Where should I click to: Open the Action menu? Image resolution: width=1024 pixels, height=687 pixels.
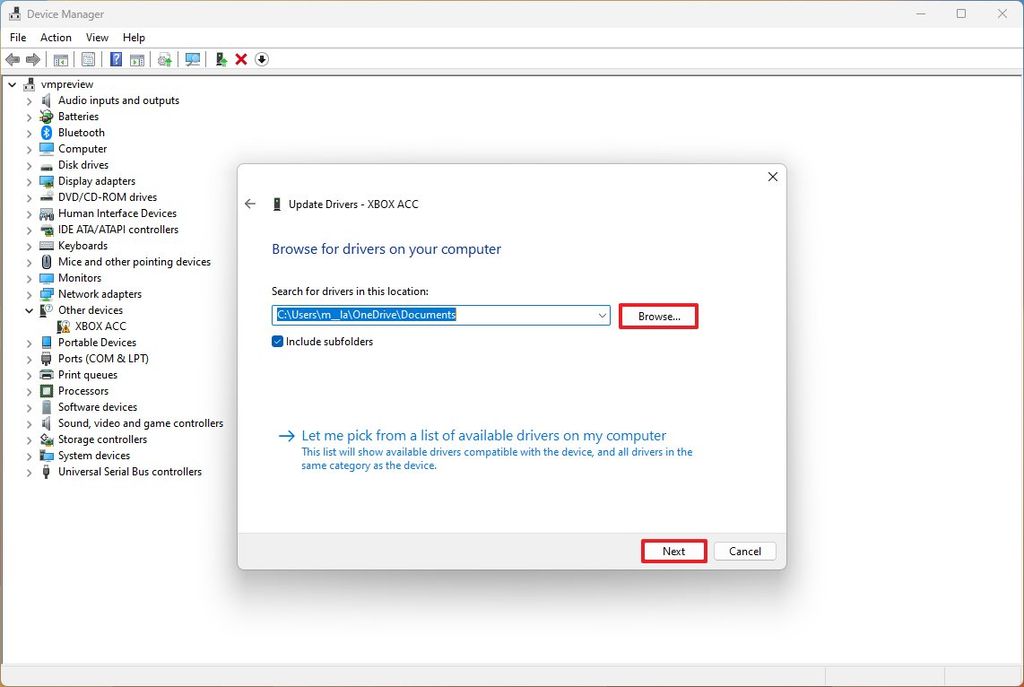(x=55, y=37)
